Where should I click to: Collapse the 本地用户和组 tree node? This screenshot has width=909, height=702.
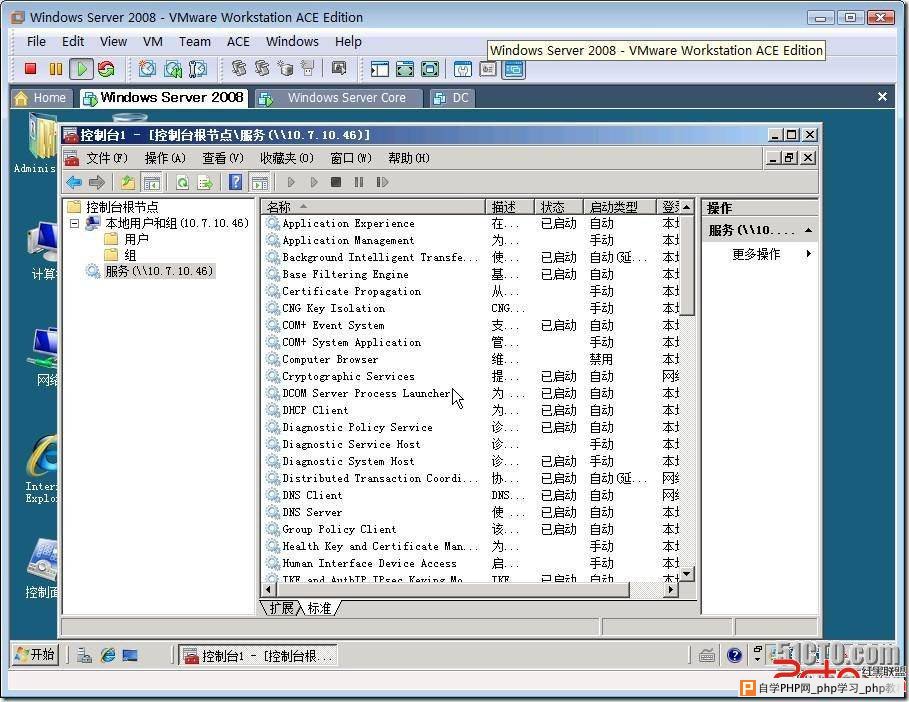click(74, 223)
